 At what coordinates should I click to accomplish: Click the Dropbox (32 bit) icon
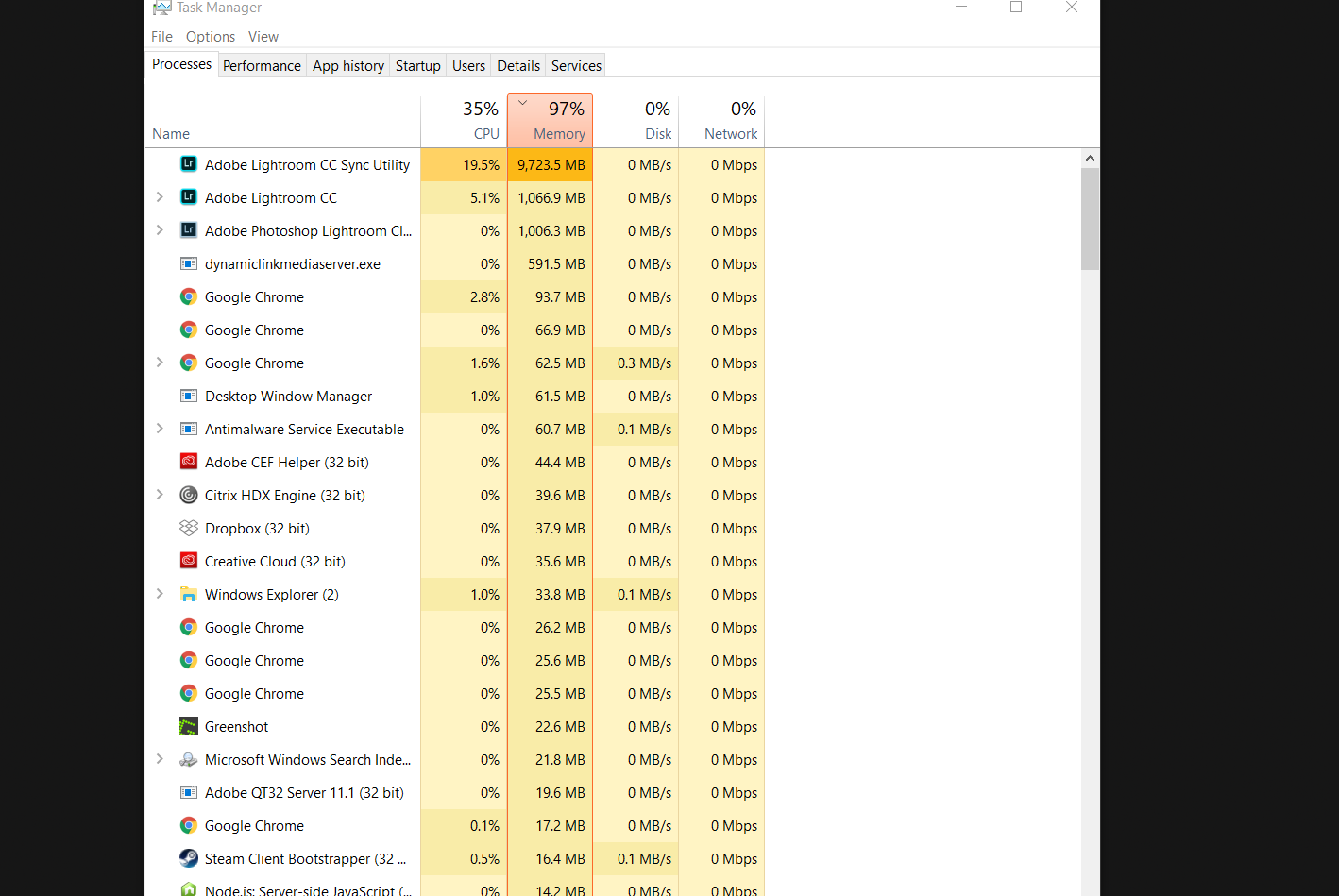(x=189, y=528)
